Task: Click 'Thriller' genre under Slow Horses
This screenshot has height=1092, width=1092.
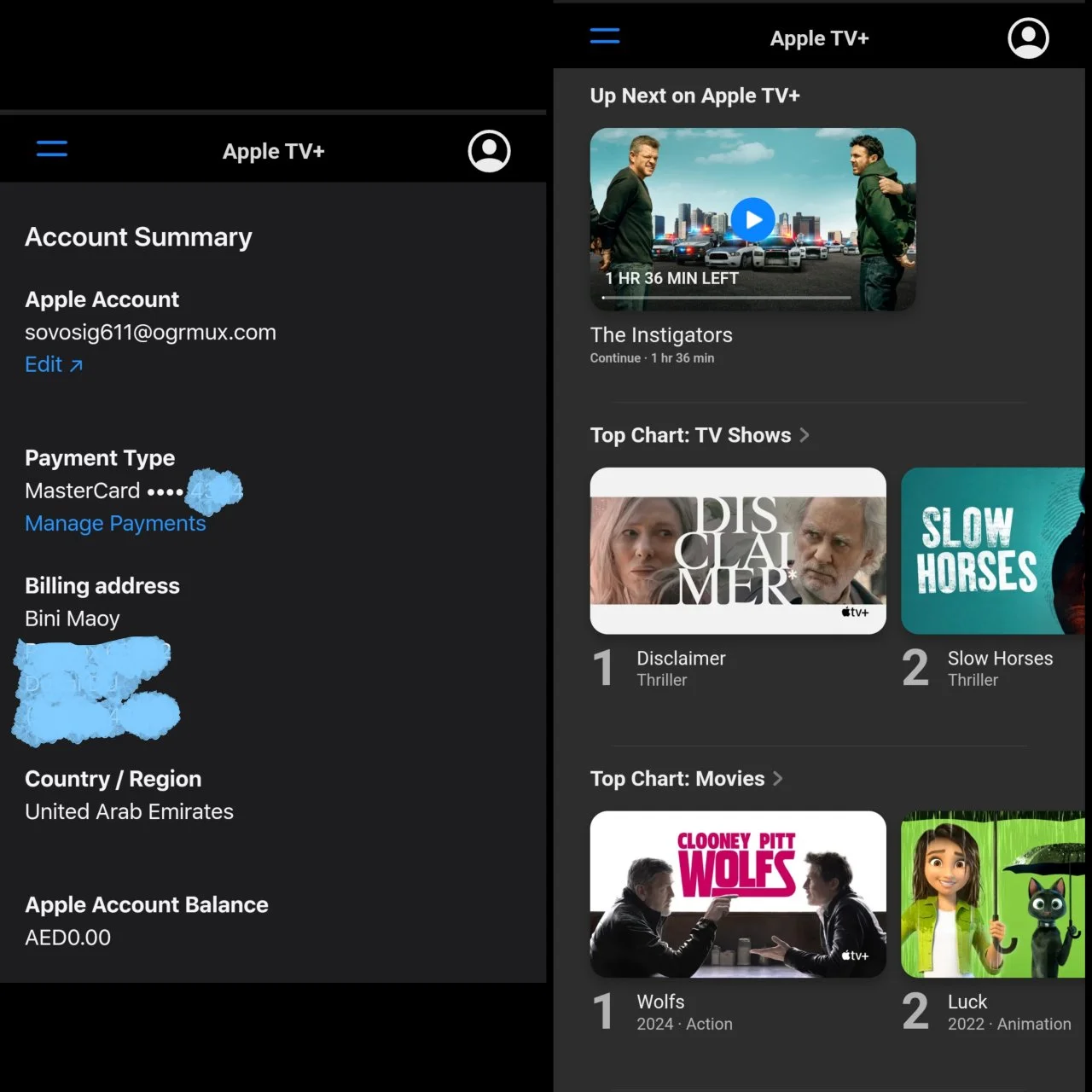Action: click(973, 680)
